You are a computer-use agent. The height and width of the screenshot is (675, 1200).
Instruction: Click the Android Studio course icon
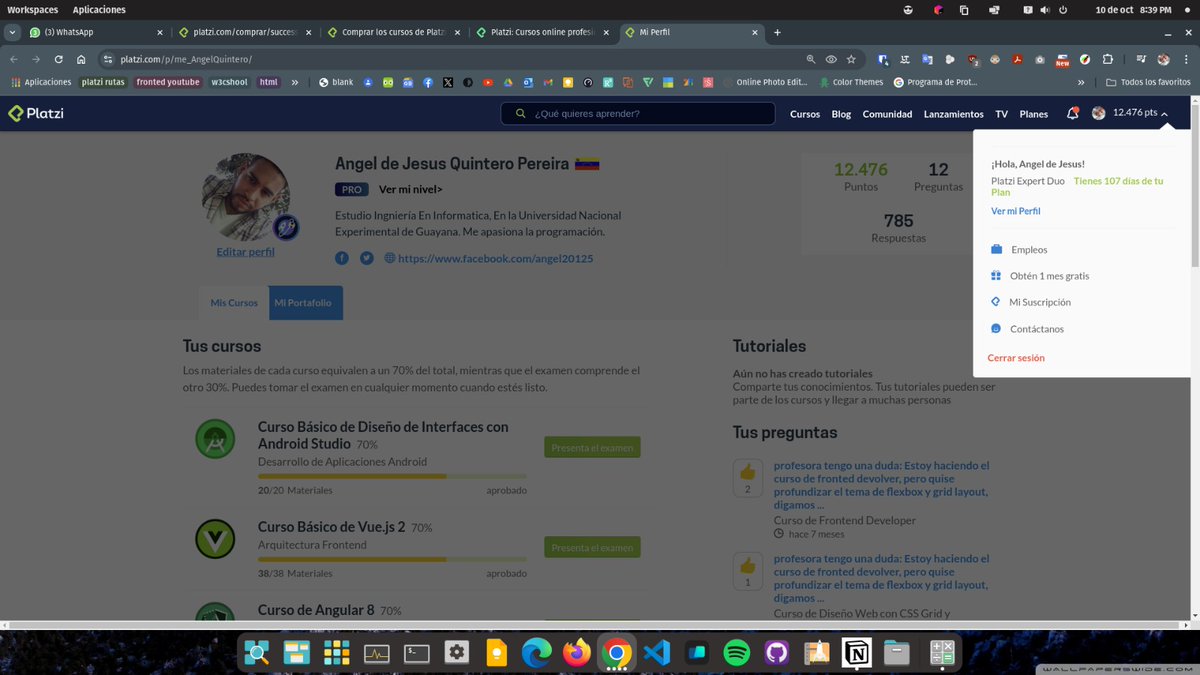[x=215, y=439]
